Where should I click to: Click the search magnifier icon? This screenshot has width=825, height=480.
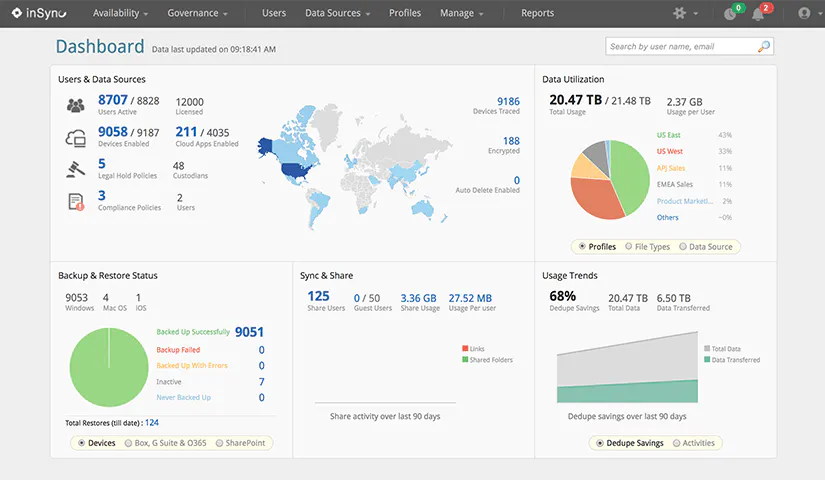click(x=763, y=47)
